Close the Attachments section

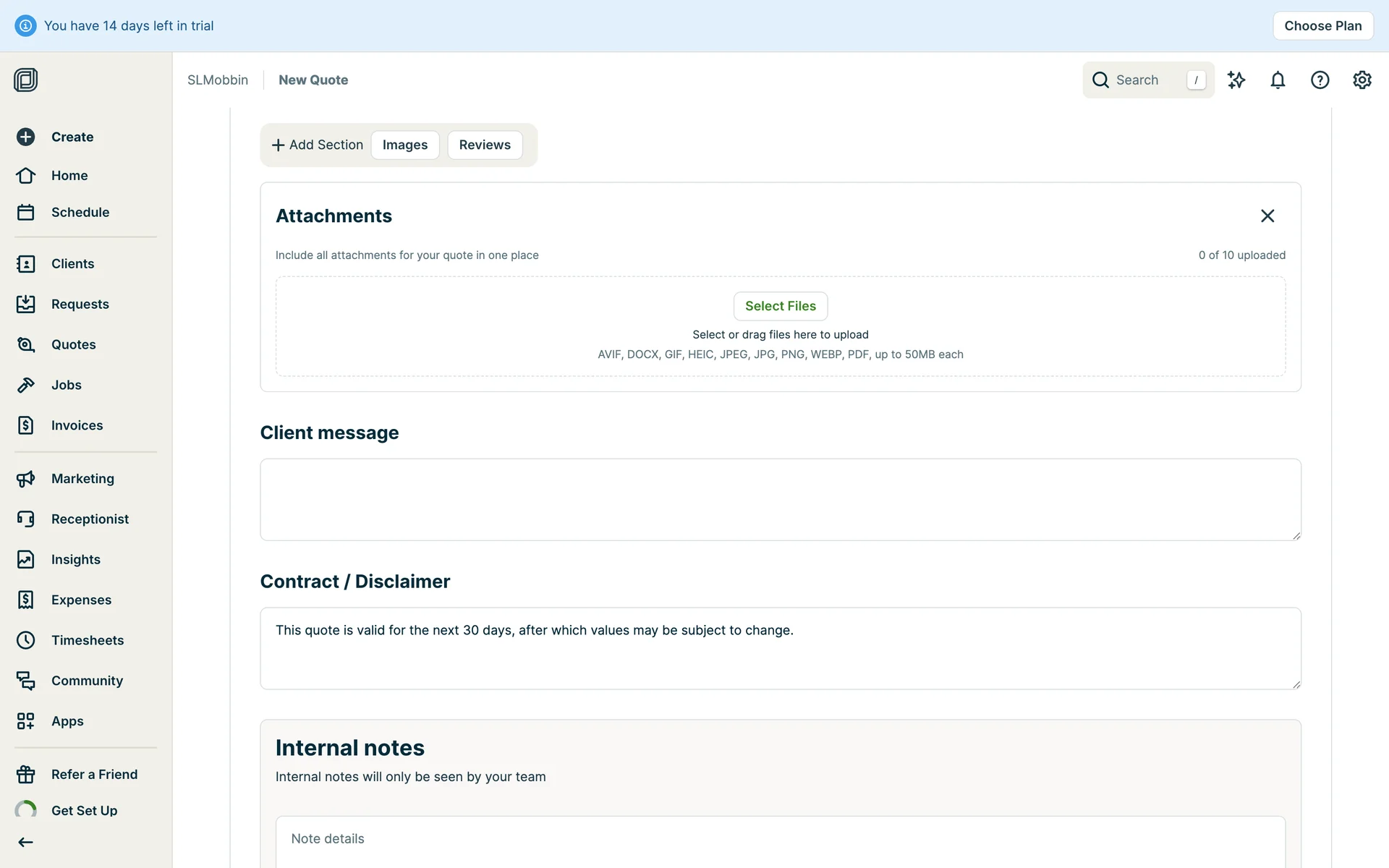coord(1267,216)
